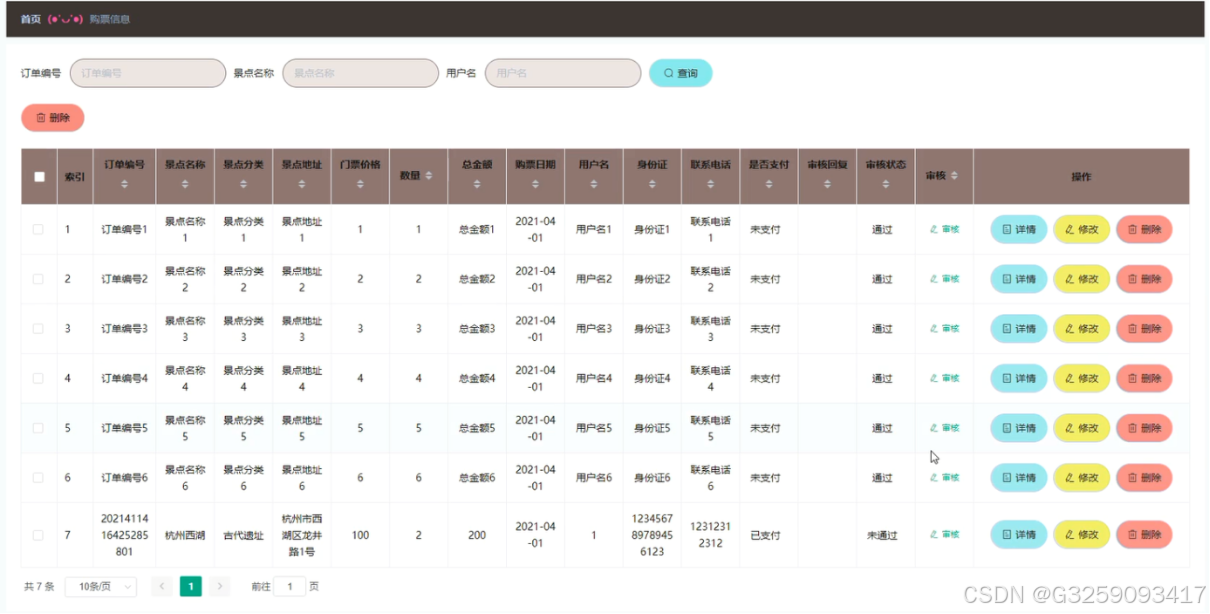Click 修改 for 杭州西湖 row
The width and height of the screenshot is (1210, 614).
coord(1081,535)
